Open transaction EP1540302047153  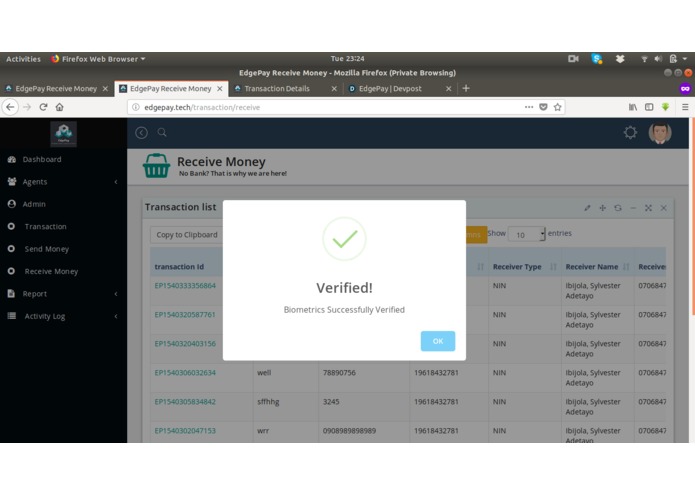[x=185, y=431]
